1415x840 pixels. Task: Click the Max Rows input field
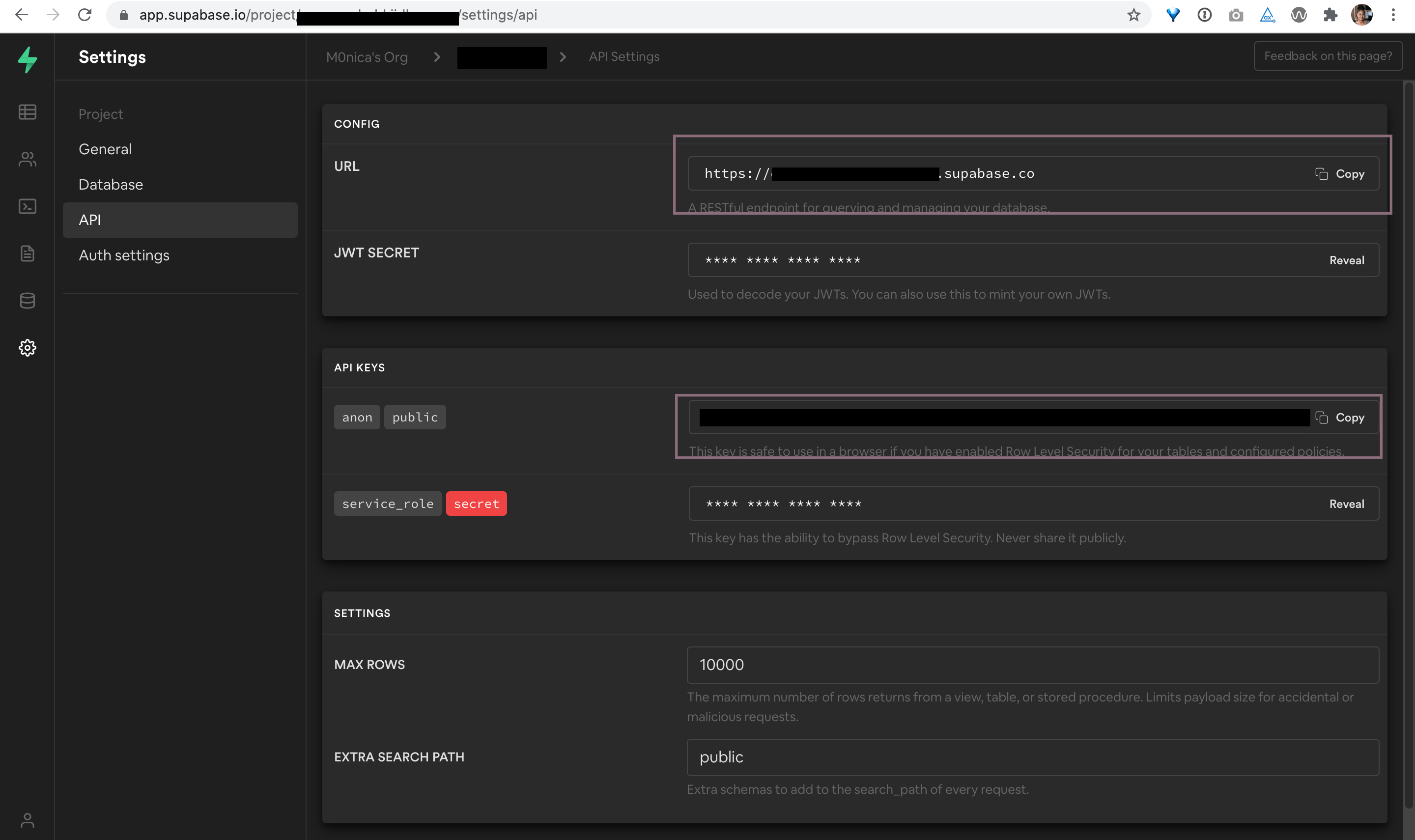(1032, 665)
